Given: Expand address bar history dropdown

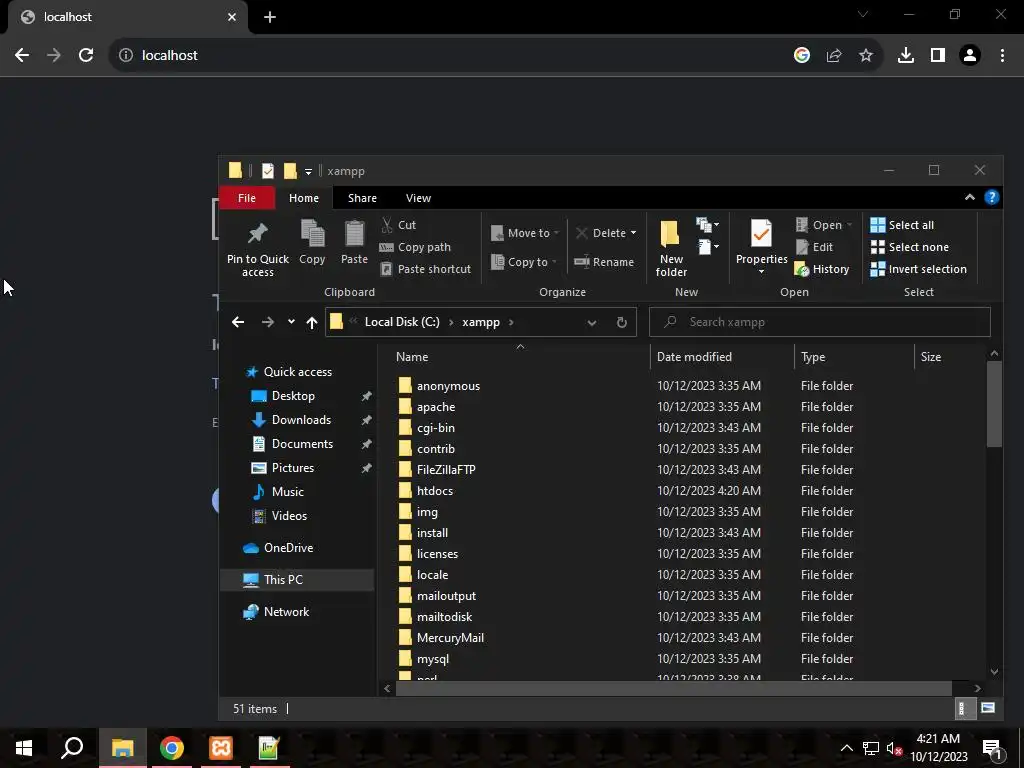Looking at the screenshot, I should click(x=592, y=322).
